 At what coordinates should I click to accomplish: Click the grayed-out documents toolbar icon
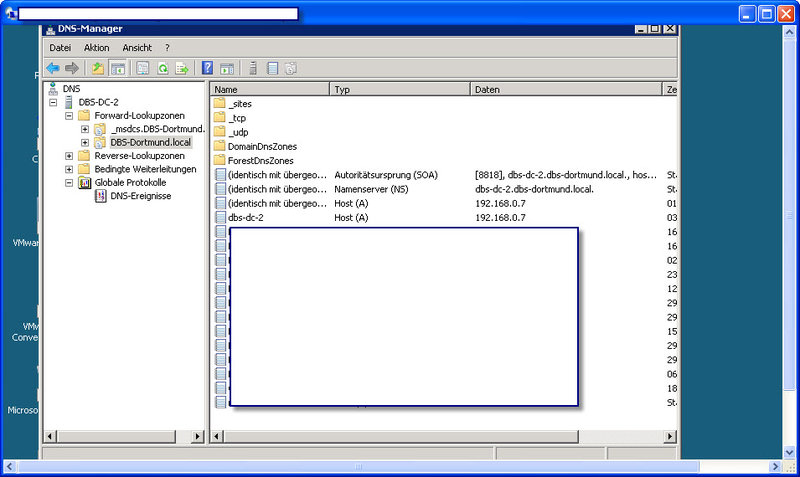291,68
